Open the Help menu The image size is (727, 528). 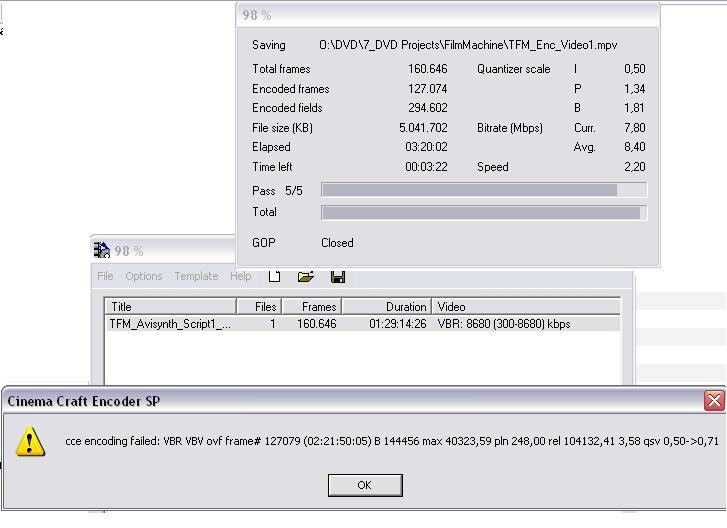point(241,276)
